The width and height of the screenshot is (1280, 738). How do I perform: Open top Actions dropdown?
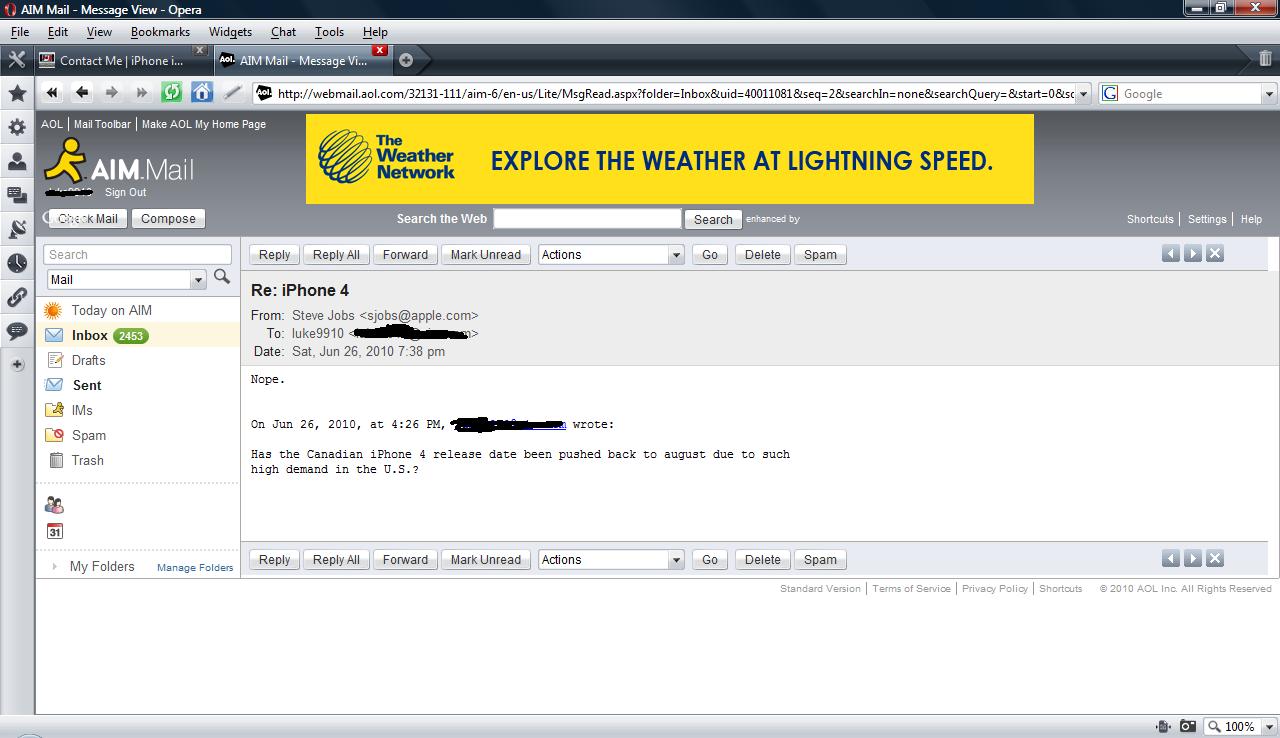[x=611, y=255]
